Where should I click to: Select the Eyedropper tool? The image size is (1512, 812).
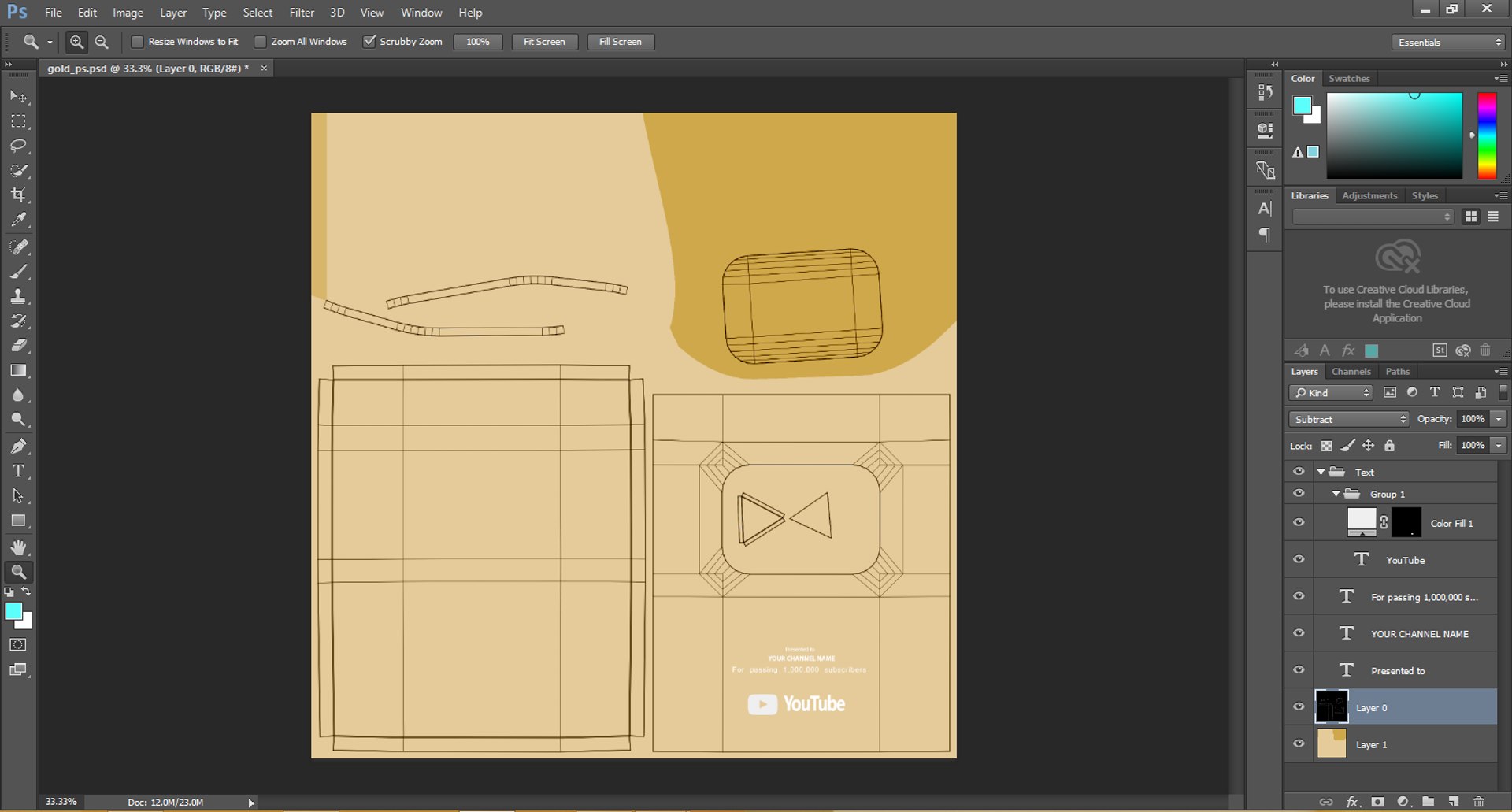[18, 219]
